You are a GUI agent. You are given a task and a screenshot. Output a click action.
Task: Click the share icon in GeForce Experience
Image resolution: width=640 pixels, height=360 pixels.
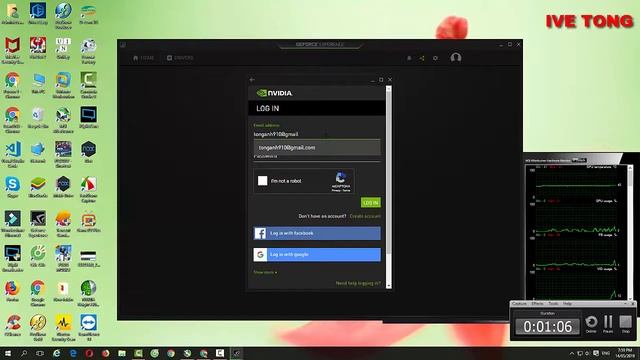tap(422, 58)
